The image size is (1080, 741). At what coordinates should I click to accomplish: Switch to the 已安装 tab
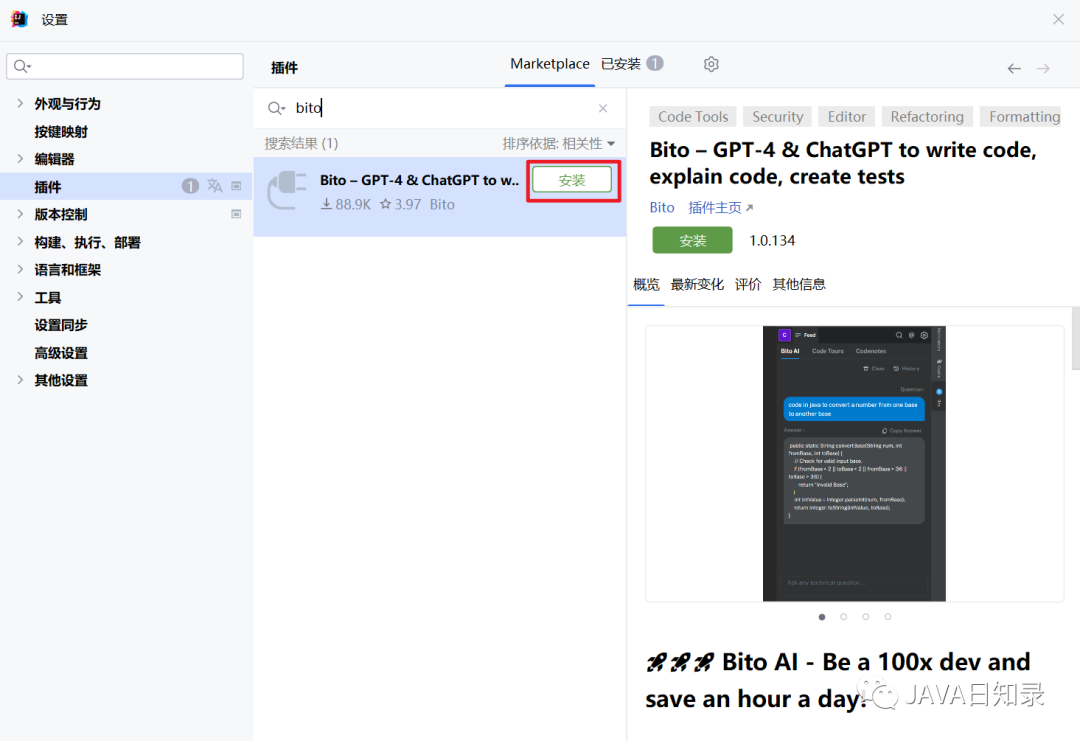(x=621, y=64)
